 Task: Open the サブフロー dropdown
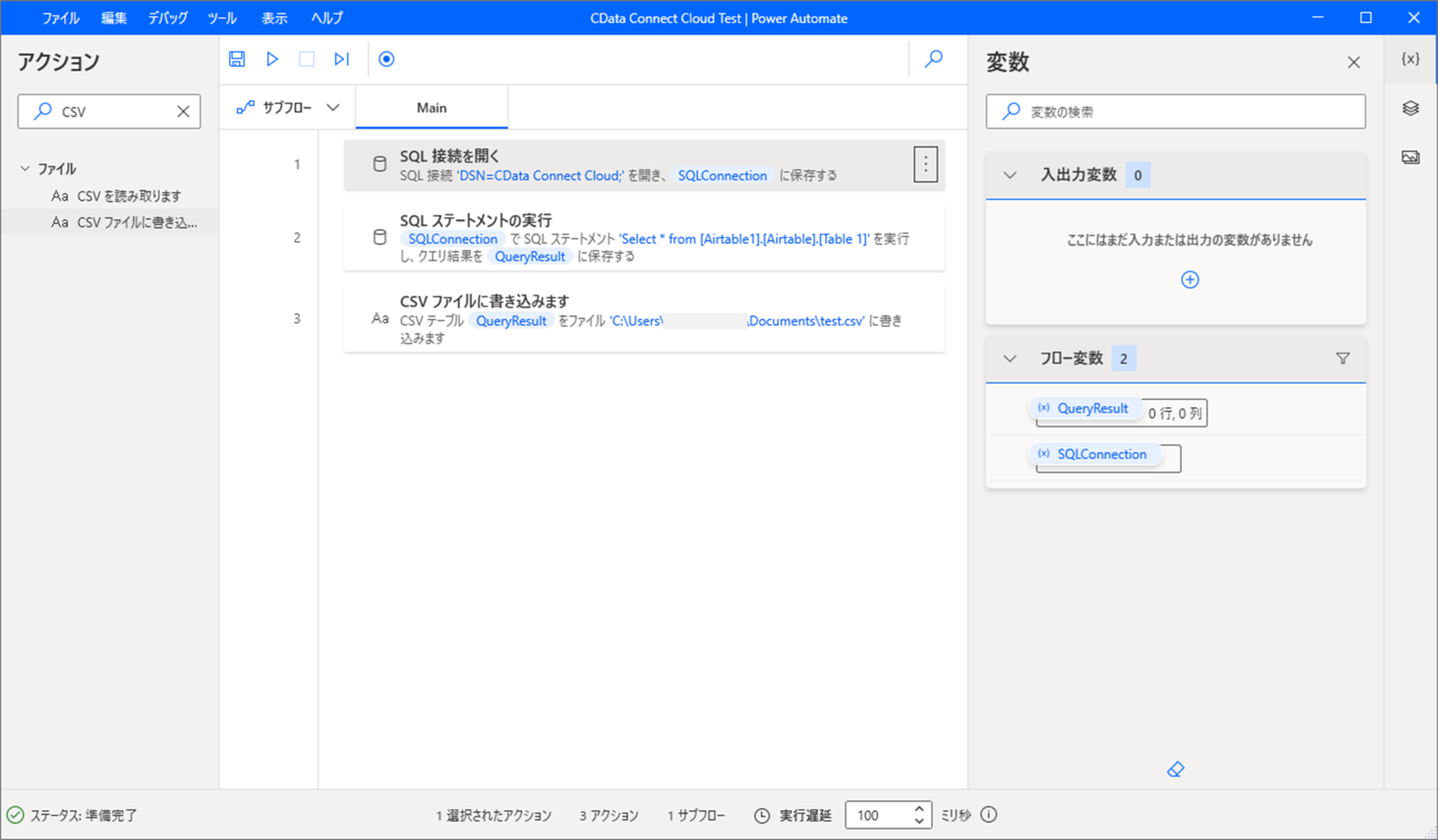coord(333,107)
